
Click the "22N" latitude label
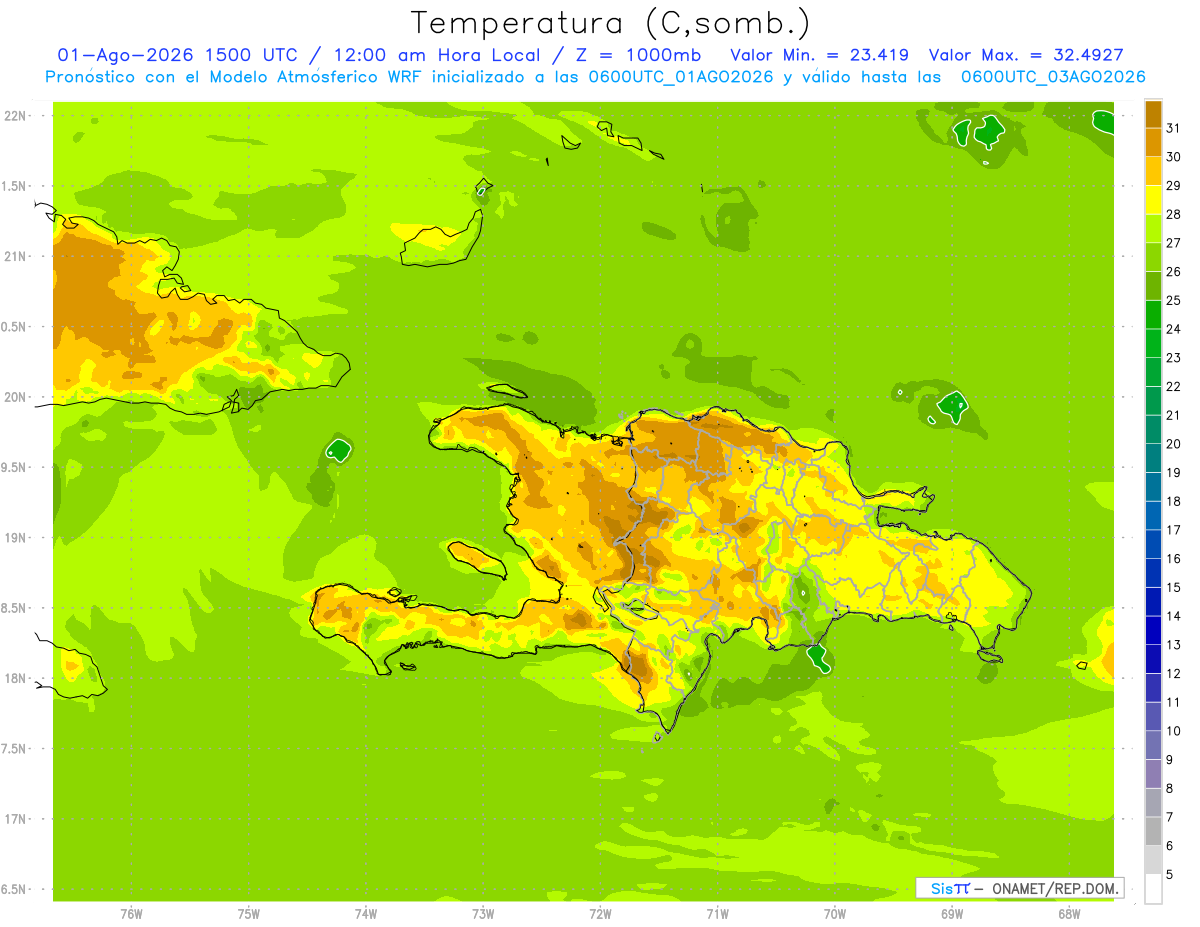tap(16, 116)
